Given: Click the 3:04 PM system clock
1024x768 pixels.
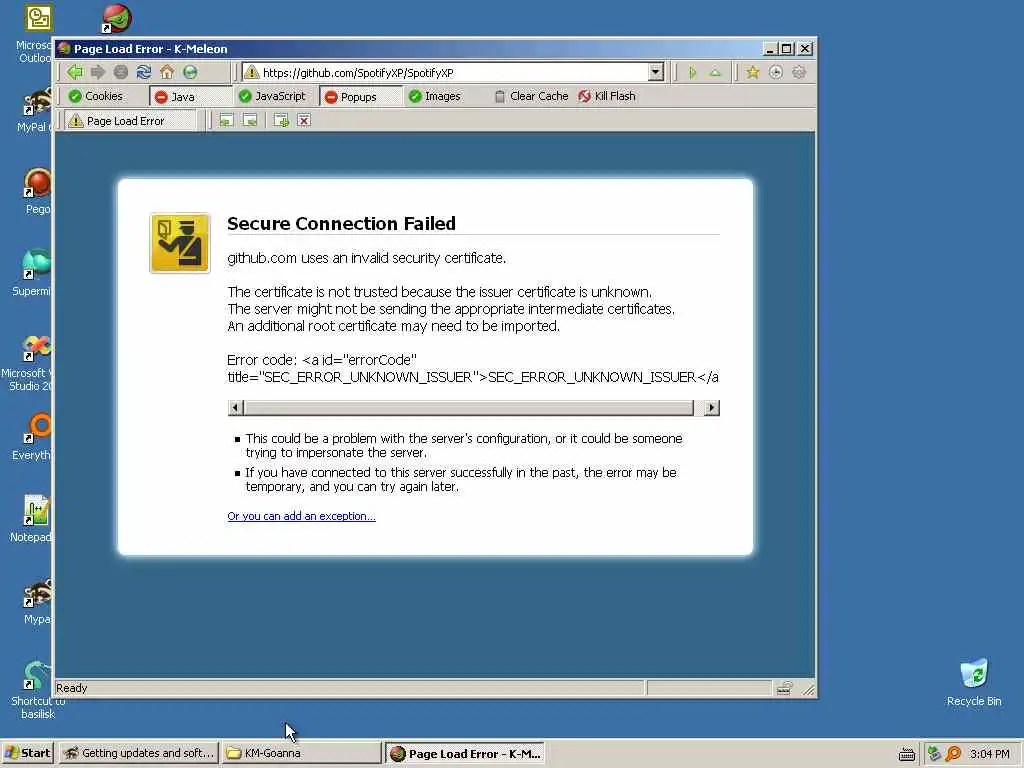Looking at the screenshot, I should [x=989, y=754].
